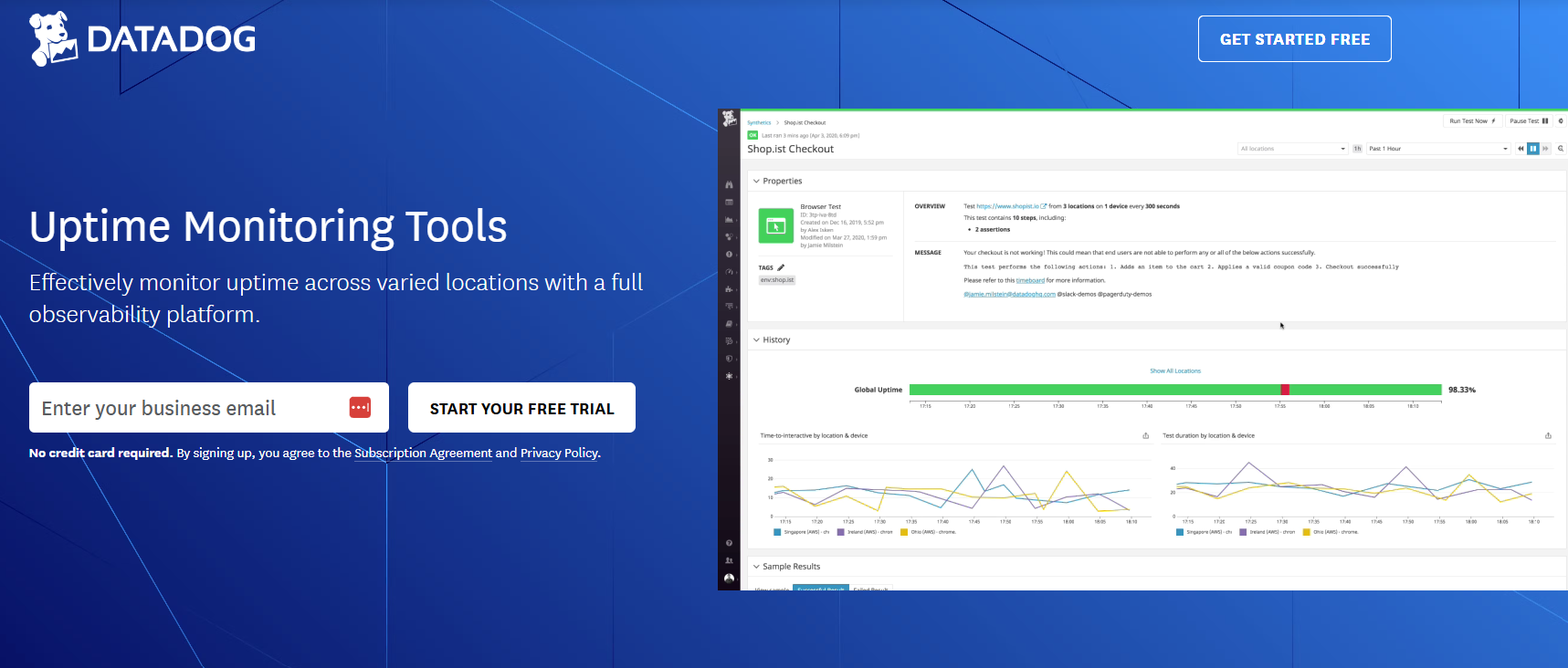Click the Datadog logo in page header

pos(142,39)
